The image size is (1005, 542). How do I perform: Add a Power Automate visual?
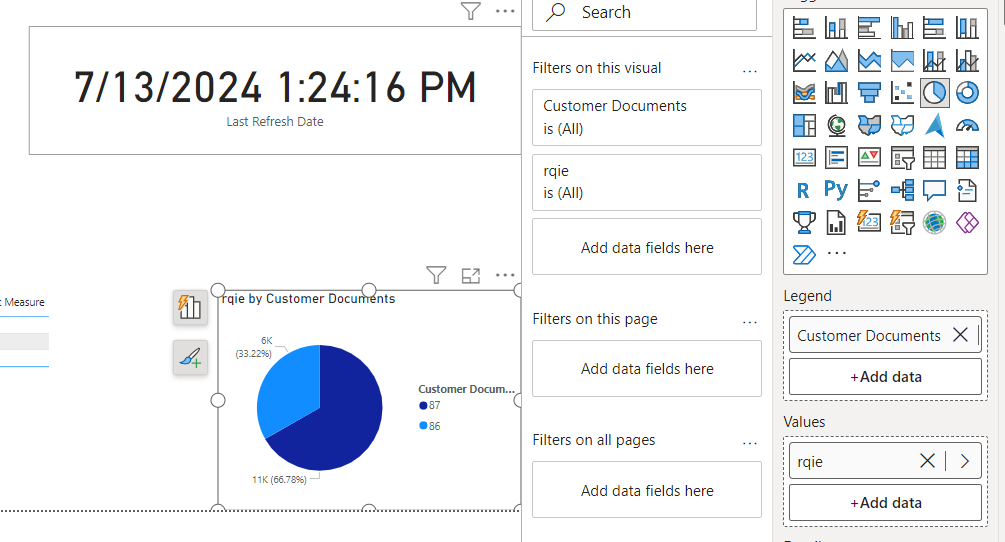[804, 255]
